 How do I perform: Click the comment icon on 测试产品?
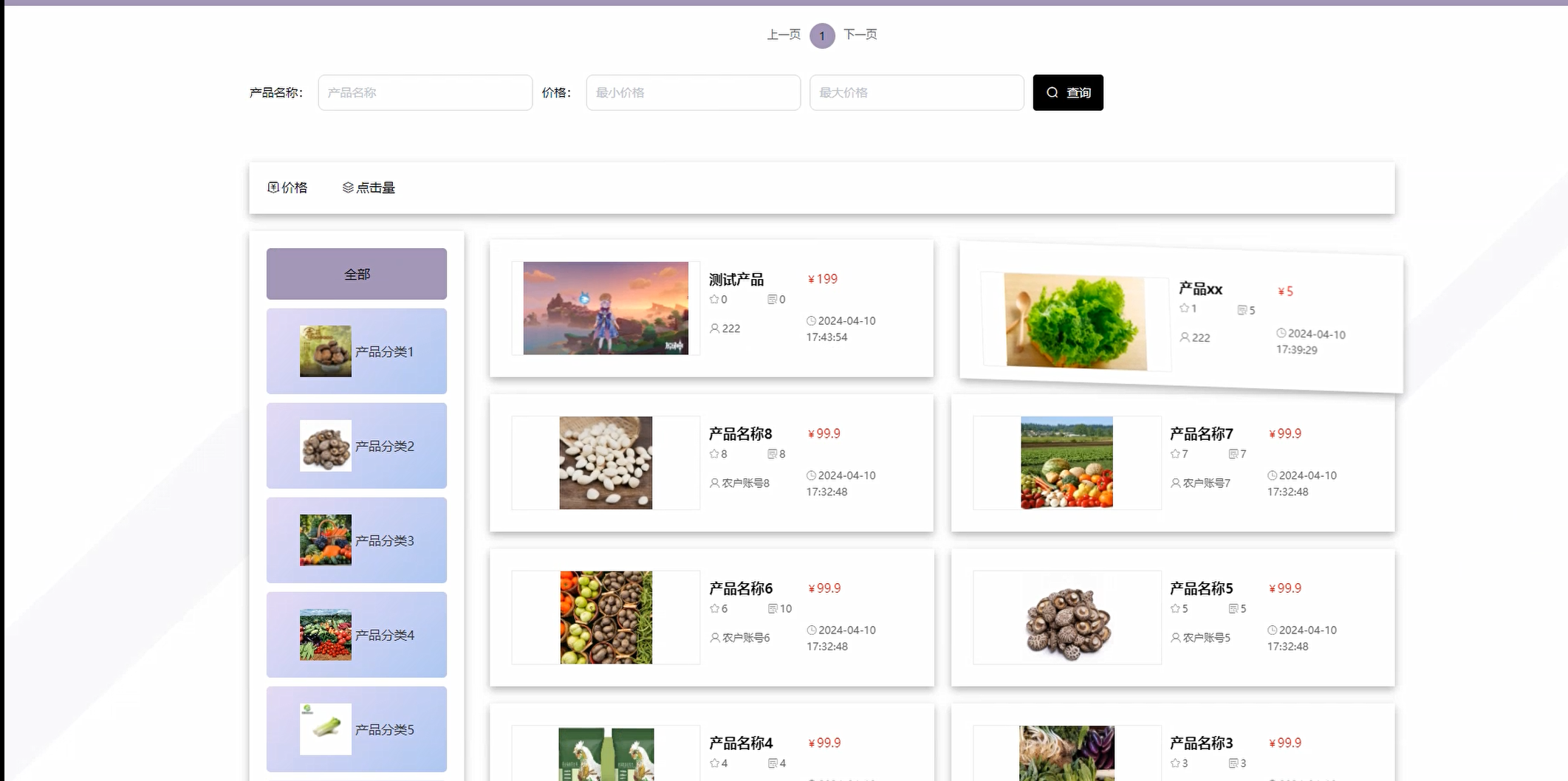coord(772,299)
